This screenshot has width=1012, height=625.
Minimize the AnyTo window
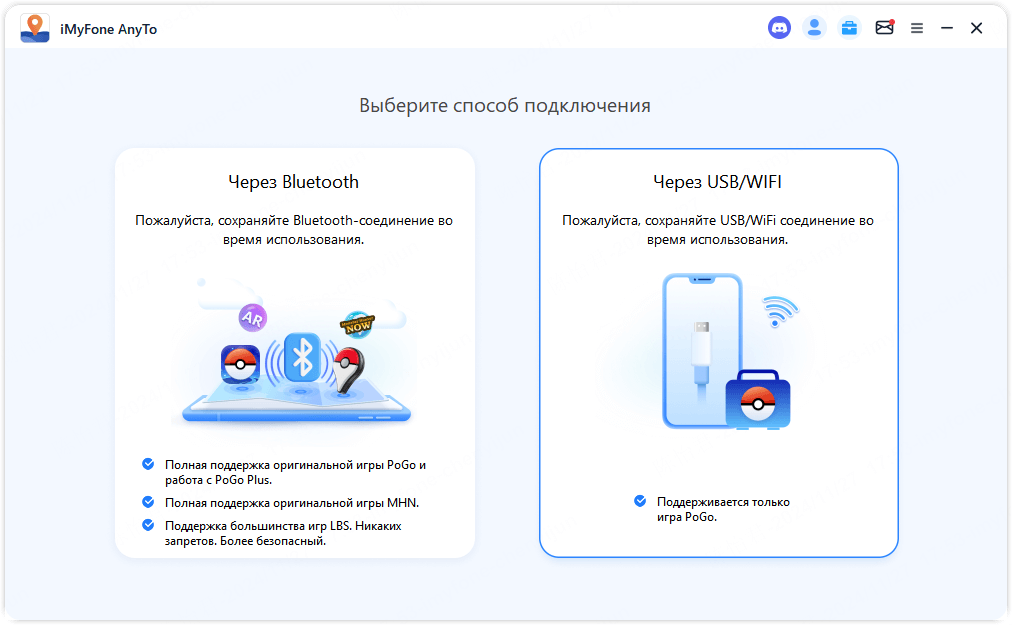point(947,28)
